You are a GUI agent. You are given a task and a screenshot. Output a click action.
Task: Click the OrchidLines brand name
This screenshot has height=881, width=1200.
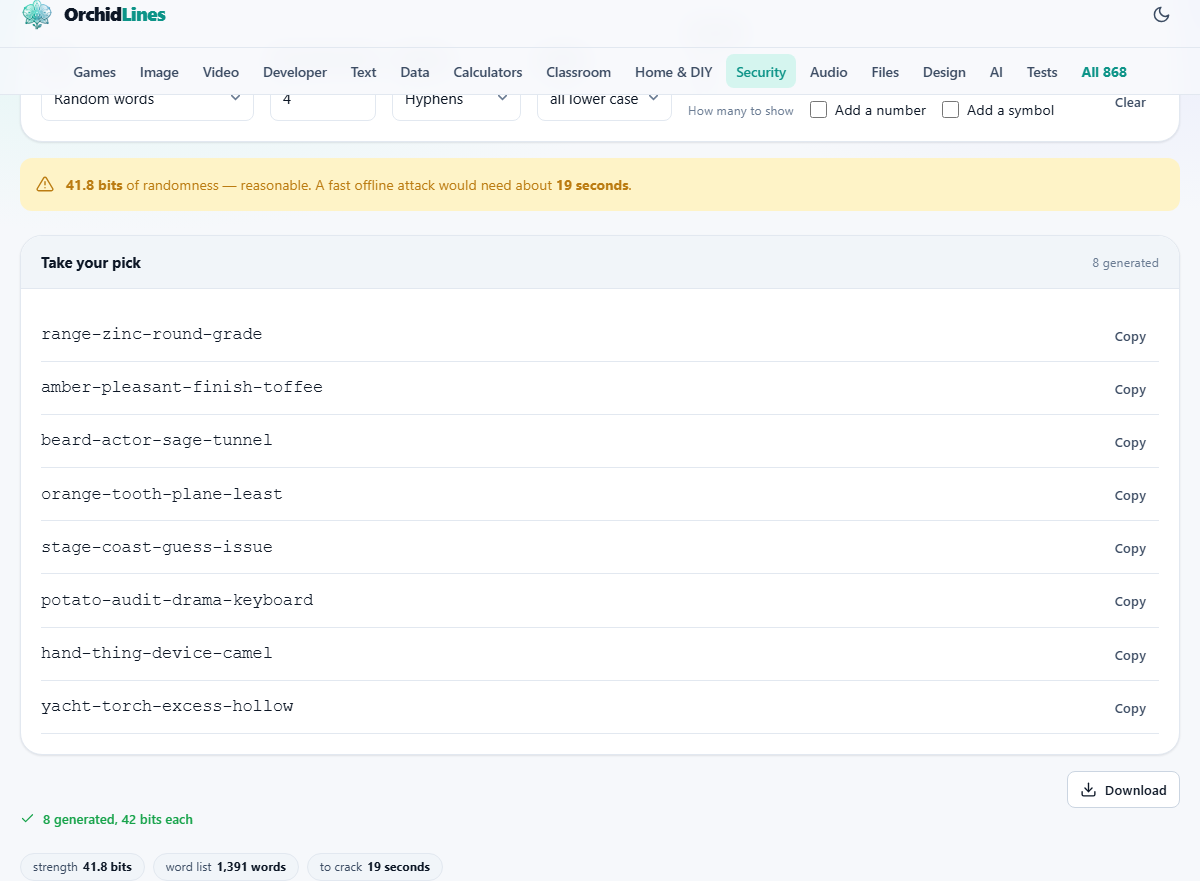click(115, 14)
